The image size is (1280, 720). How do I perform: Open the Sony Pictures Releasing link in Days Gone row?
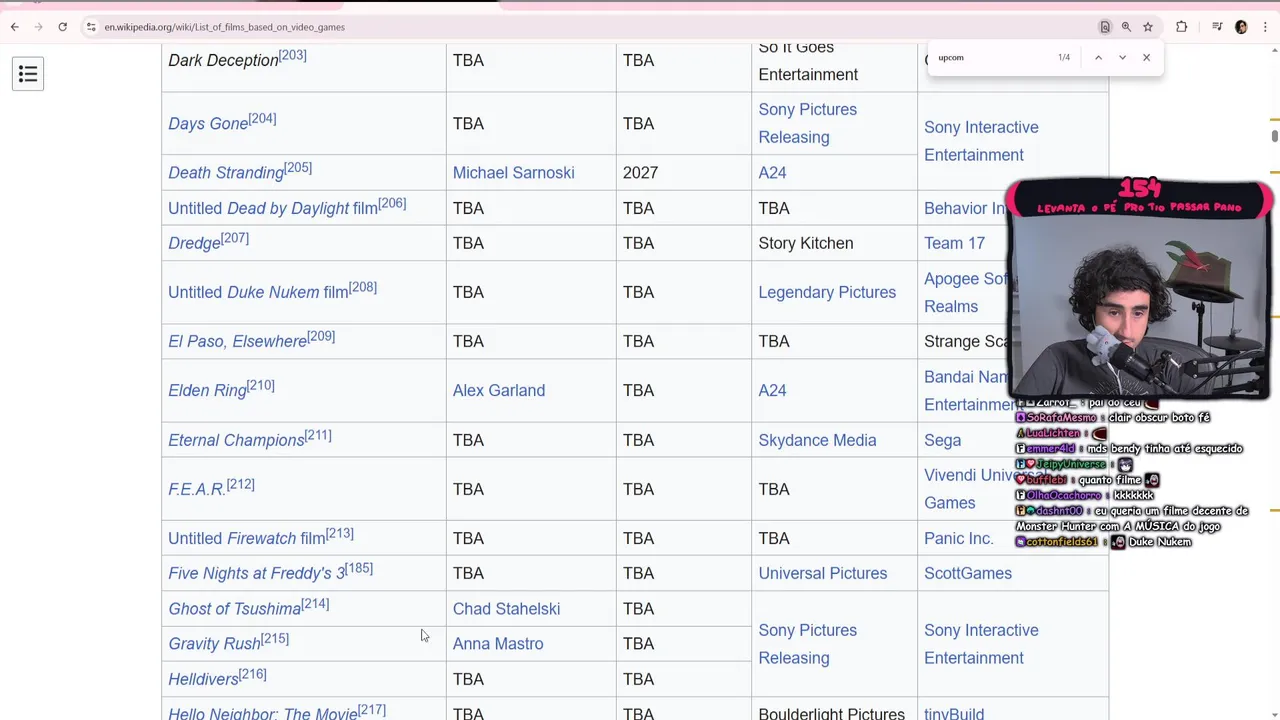pos(807,123)
